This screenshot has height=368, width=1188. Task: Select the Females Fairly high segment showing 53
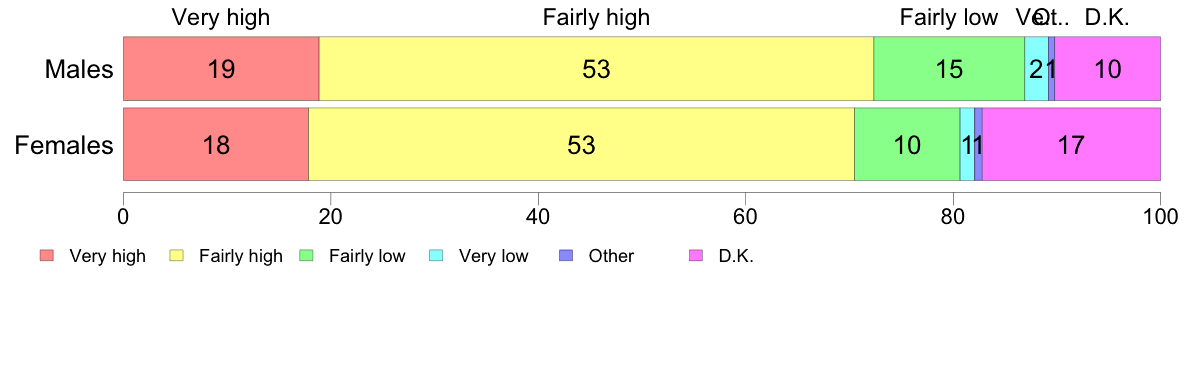click(x=581, y=145)
